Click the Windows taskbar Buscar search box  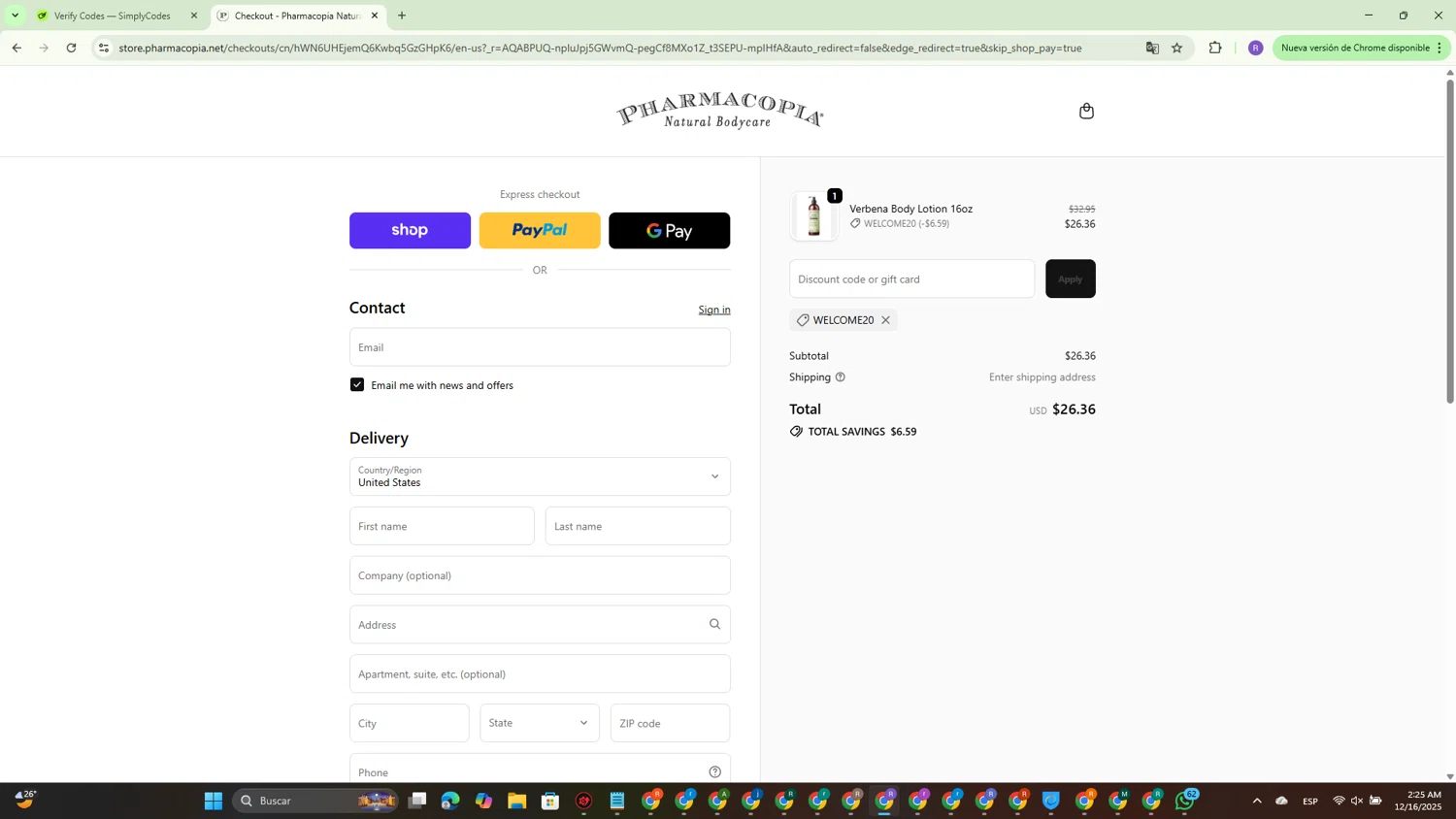tap(315, 801)
